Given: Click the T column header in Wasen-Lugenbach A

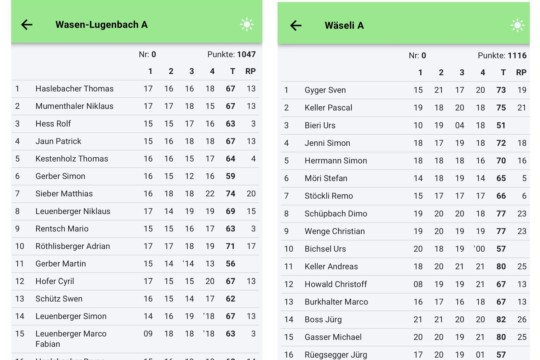Looking at the screenshot, I should point(233,71).
